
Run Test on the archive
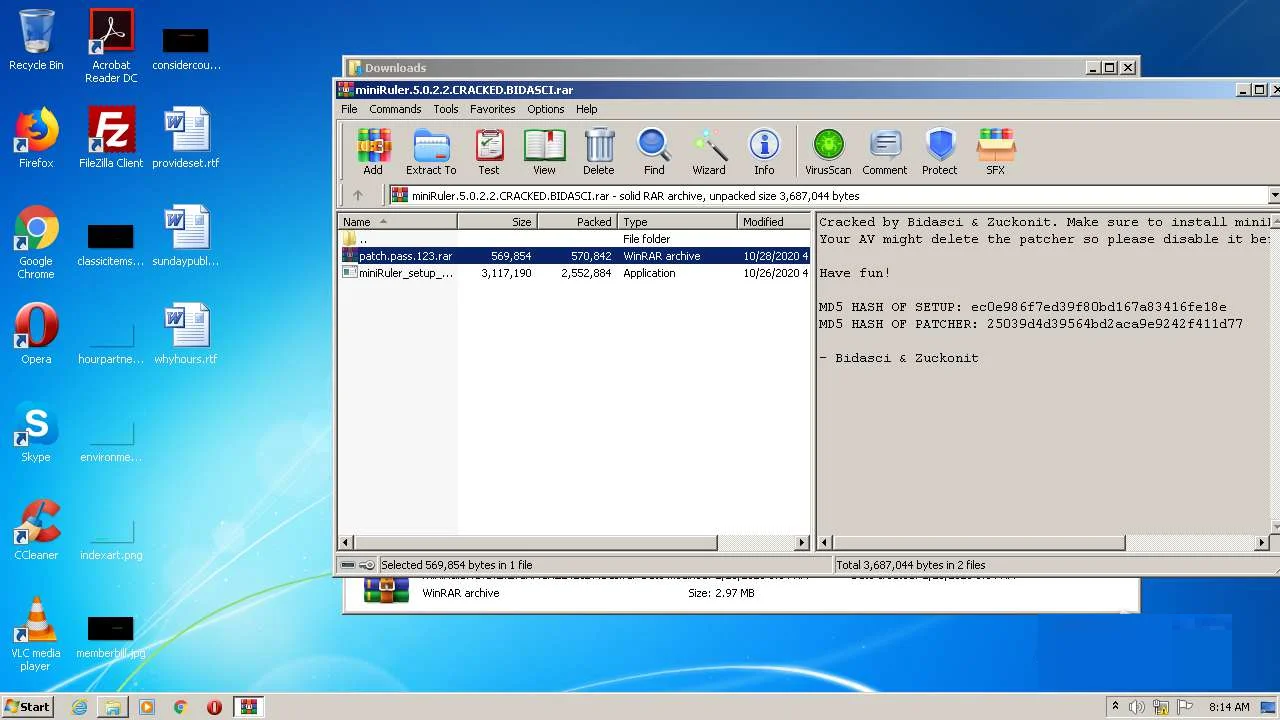(x=488, y=152)
